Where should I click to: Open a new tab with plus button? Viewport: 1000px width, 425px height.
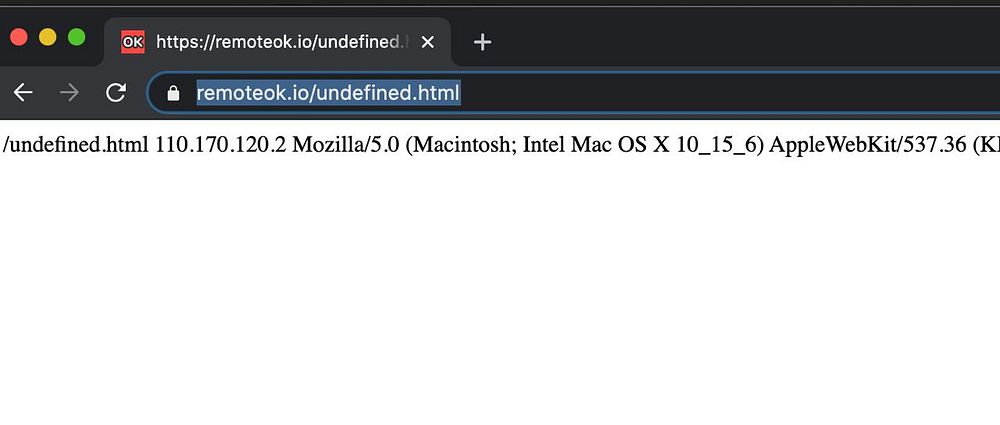pyautogui.click(x=482, y=42)
